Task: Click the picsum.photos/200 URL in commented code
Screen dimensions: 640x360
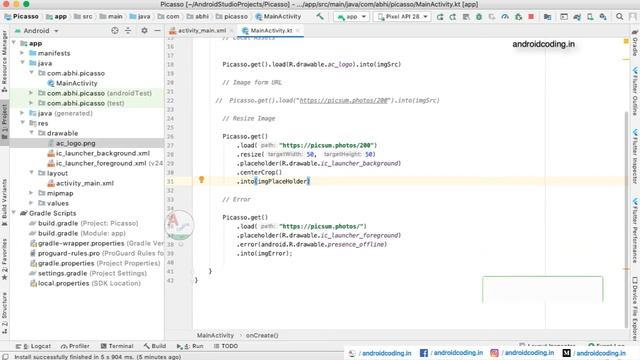Action: click(x=344, y=100)
